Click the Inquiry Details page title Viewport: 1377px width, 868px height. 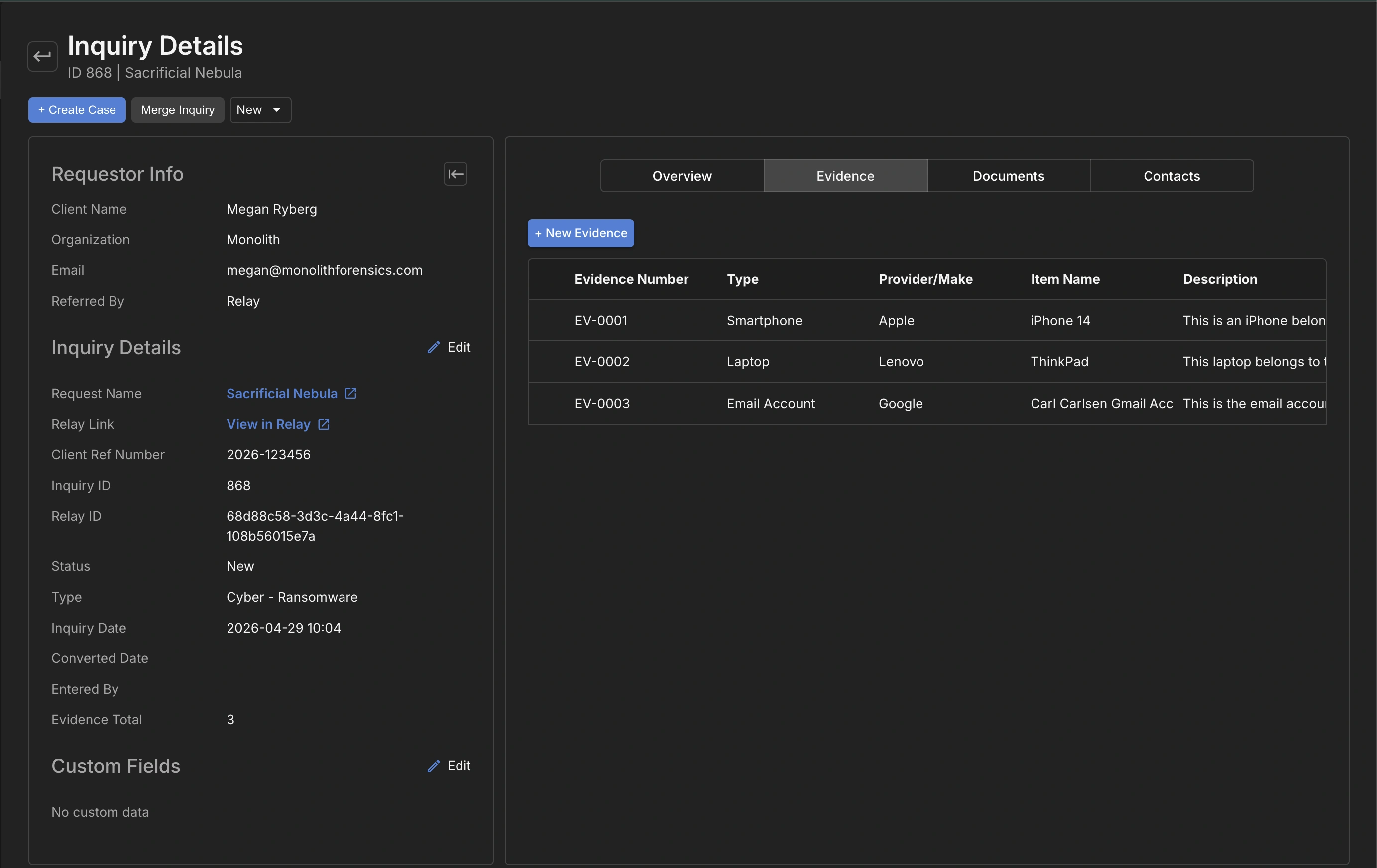[x=155, y=45]
